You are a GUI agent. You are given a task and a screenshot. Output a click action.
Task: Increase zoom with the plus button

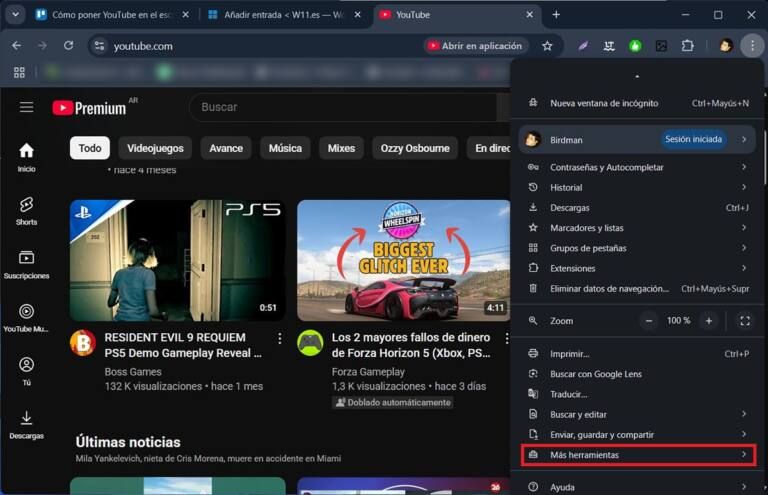[x=709, y=321]
